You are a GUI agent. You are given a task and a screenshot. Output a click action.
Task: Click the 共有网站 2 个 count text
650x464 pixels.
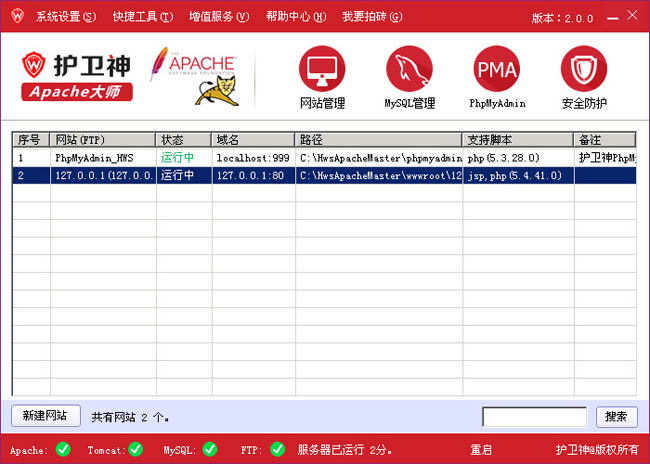tap(130, 417)
